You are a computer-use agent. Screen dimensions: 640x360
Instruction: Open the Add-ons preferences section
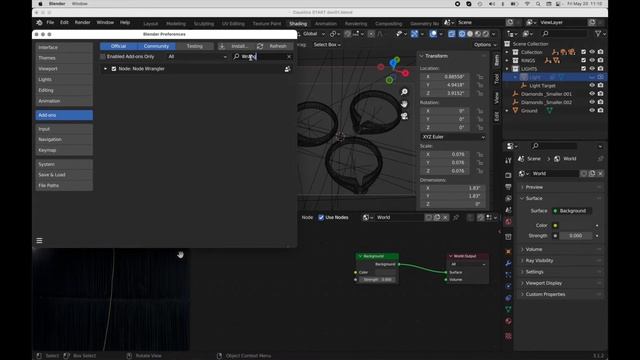pos(64,115)
